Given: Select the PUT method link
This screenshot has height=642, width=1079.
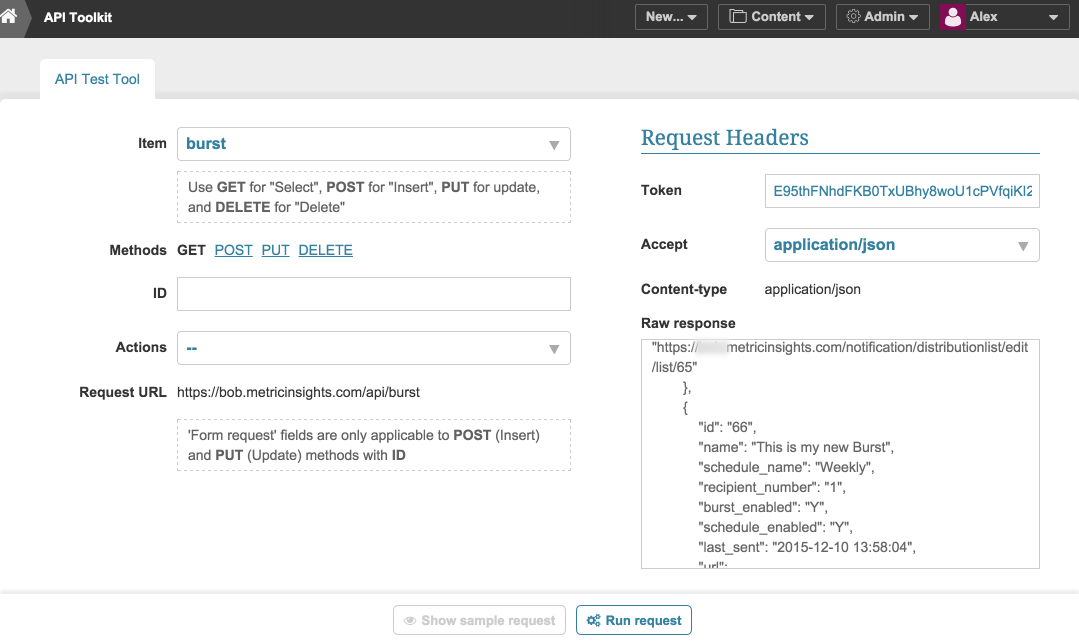Looking at the screenshot, I should click(x=275, y=250).
